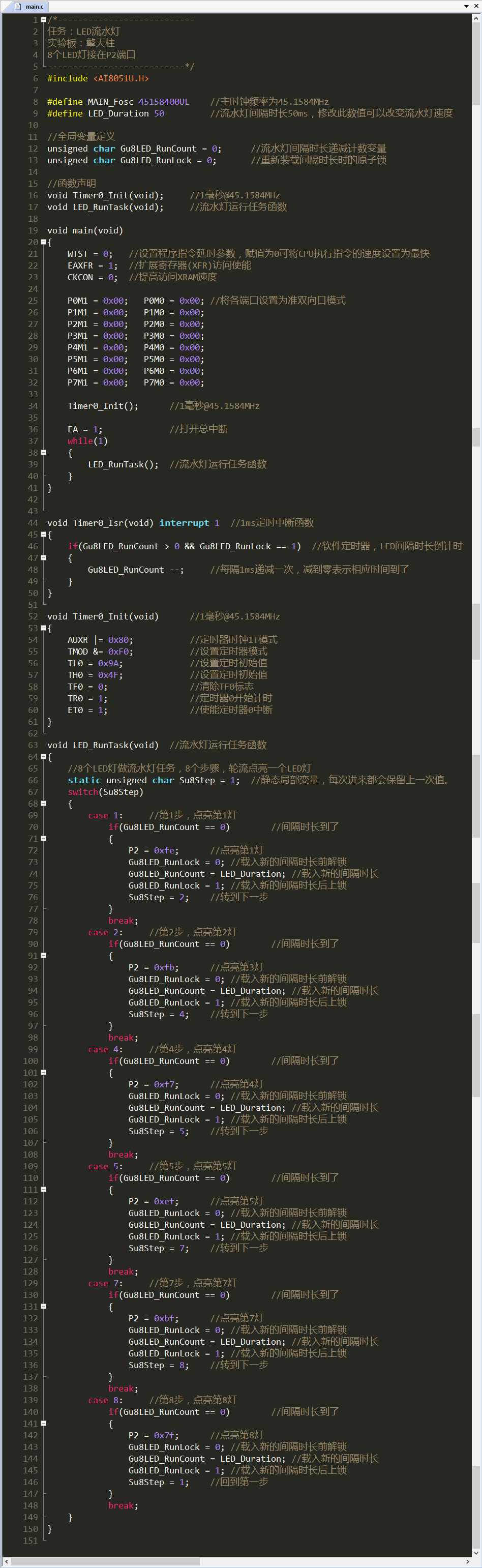
Task: Click the vertical scrollbar up arrow
Action: 476,18
